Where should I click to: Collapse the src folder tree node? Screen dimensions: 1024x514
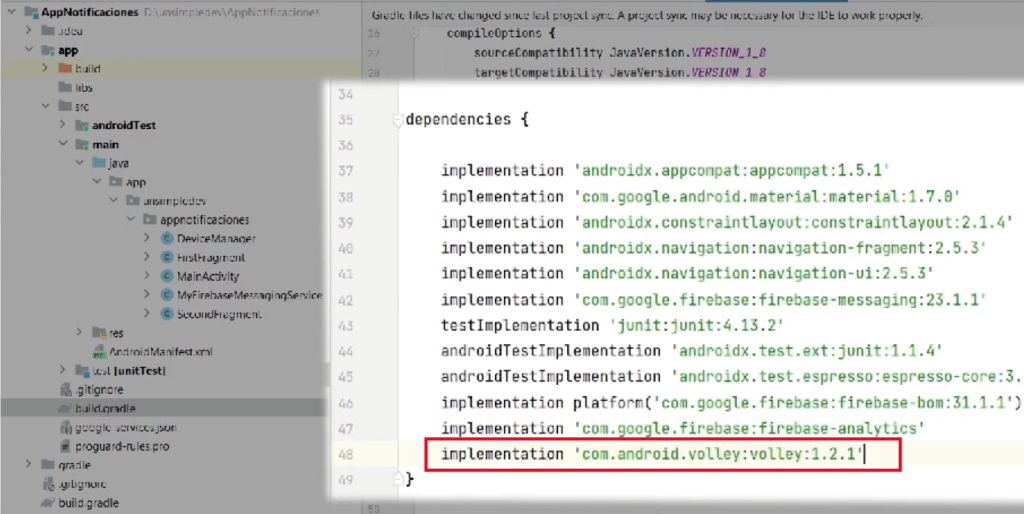pos(45,107)
